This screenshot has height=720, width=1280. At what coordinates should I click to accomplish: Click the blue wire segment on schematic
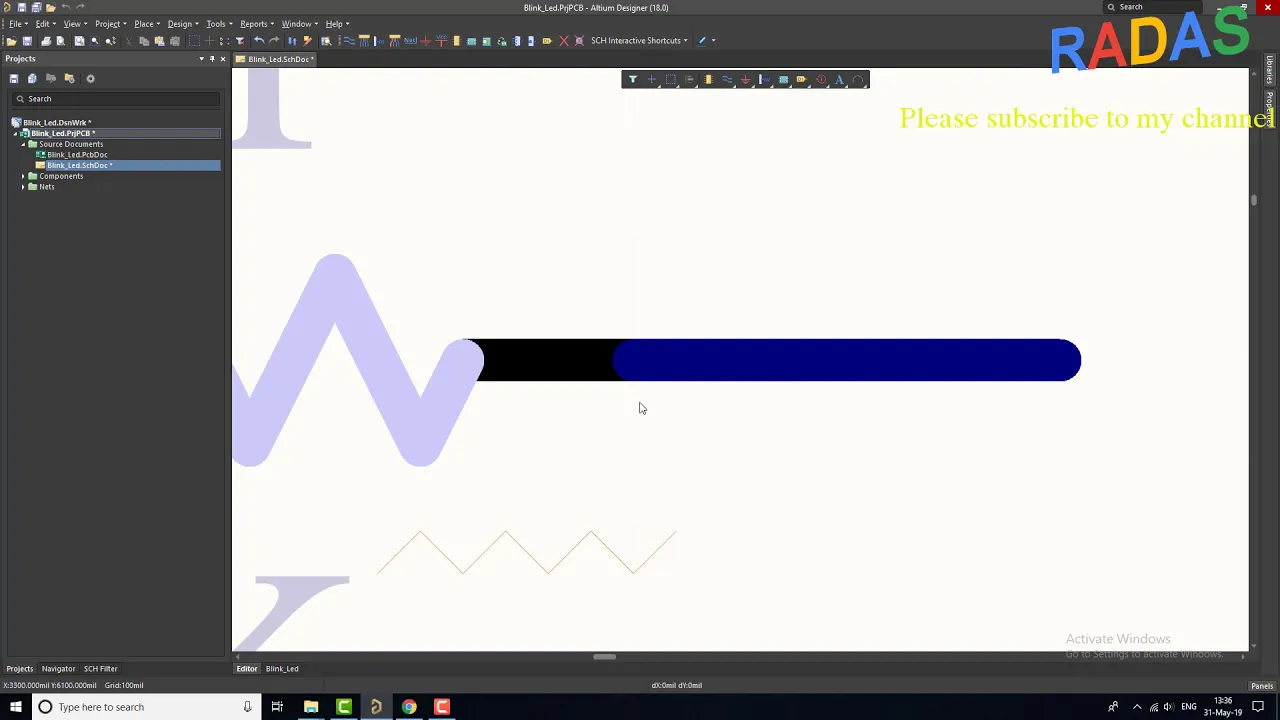click(x=846, y=360)
